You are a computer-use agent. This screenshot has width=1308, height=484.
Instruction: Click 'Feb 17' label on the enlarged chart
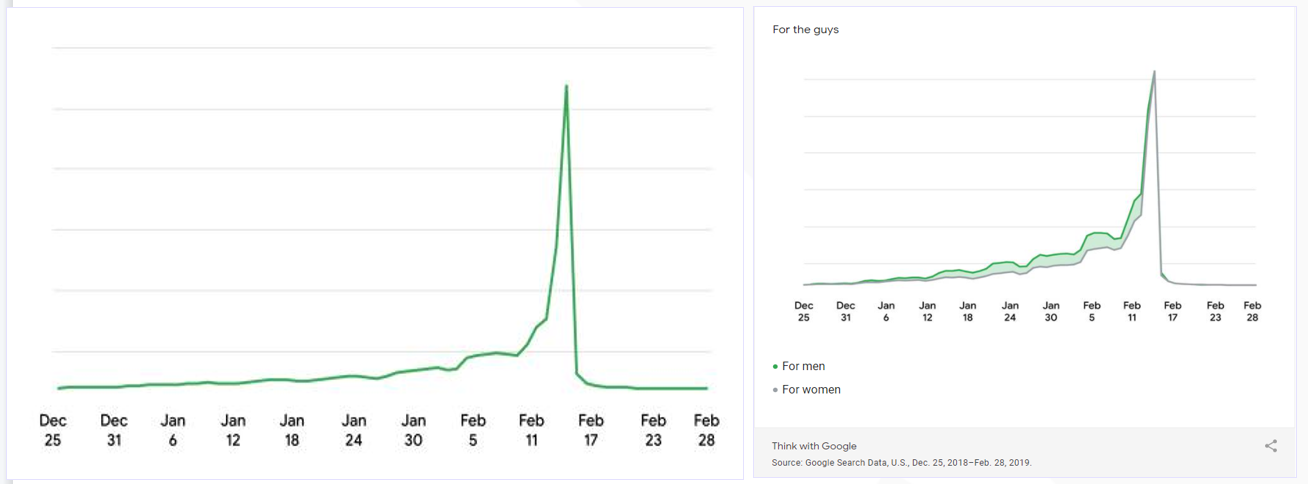(591, 430)
